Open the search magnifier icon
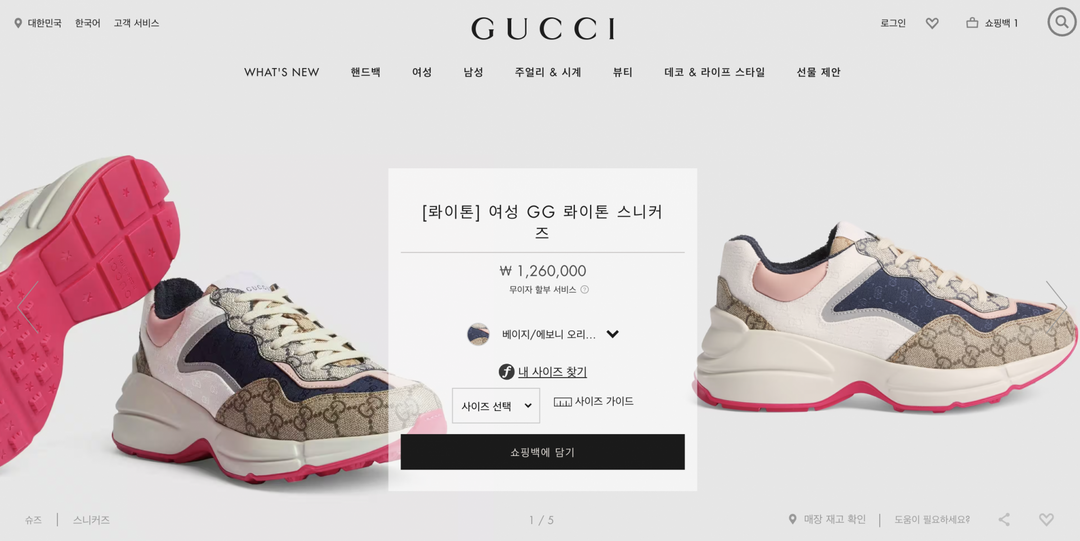The width and height of the screenshot is (1080, 541). click(x=1062, y=22)
